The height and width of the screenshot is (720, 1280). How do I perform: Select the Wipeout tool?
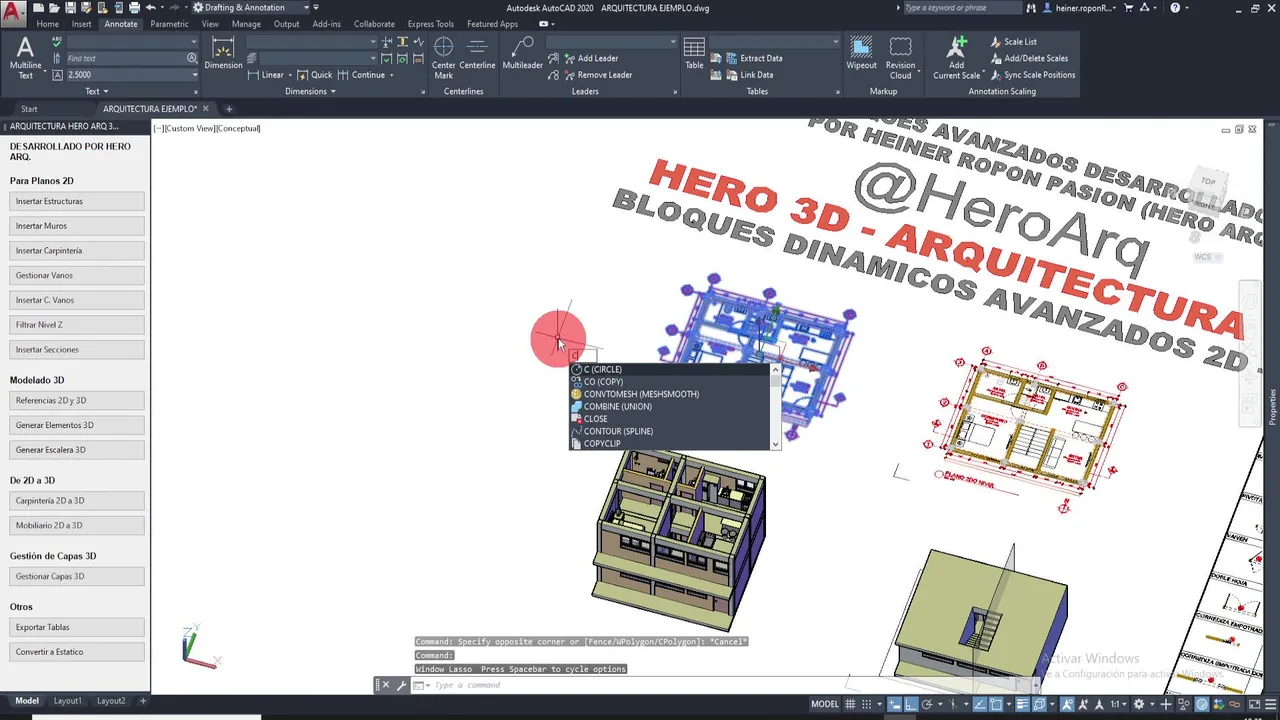point(861,54)
